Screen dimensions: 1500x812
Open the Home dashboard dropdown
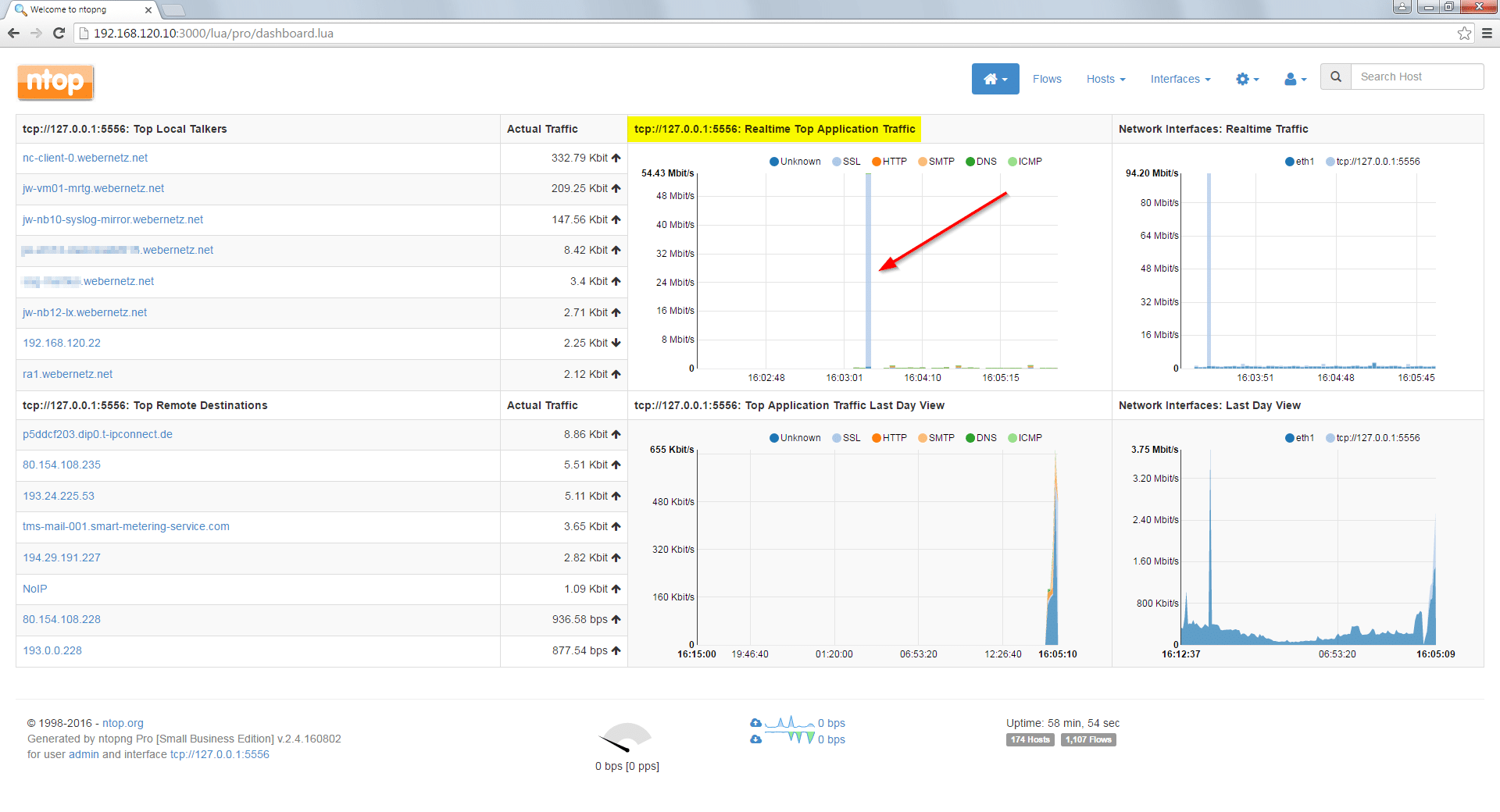[995, 79]
